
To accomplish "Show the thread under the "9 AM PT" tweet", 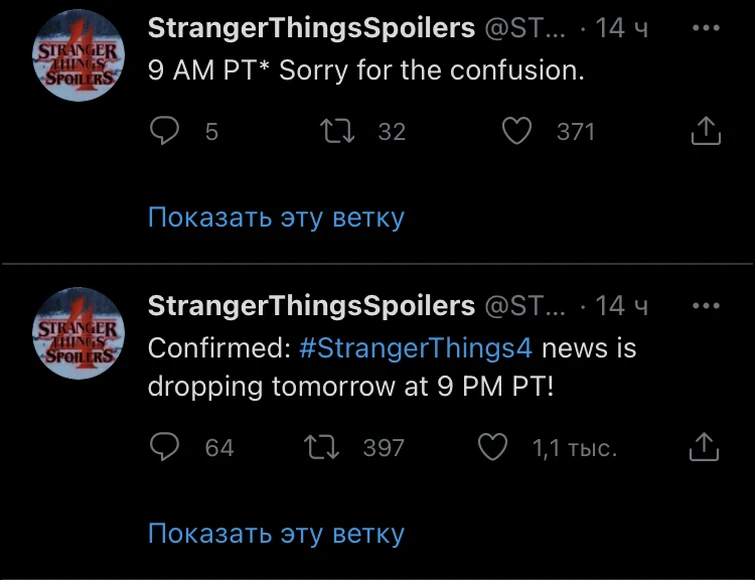I will pyautogui.click(x=276, y=217).
